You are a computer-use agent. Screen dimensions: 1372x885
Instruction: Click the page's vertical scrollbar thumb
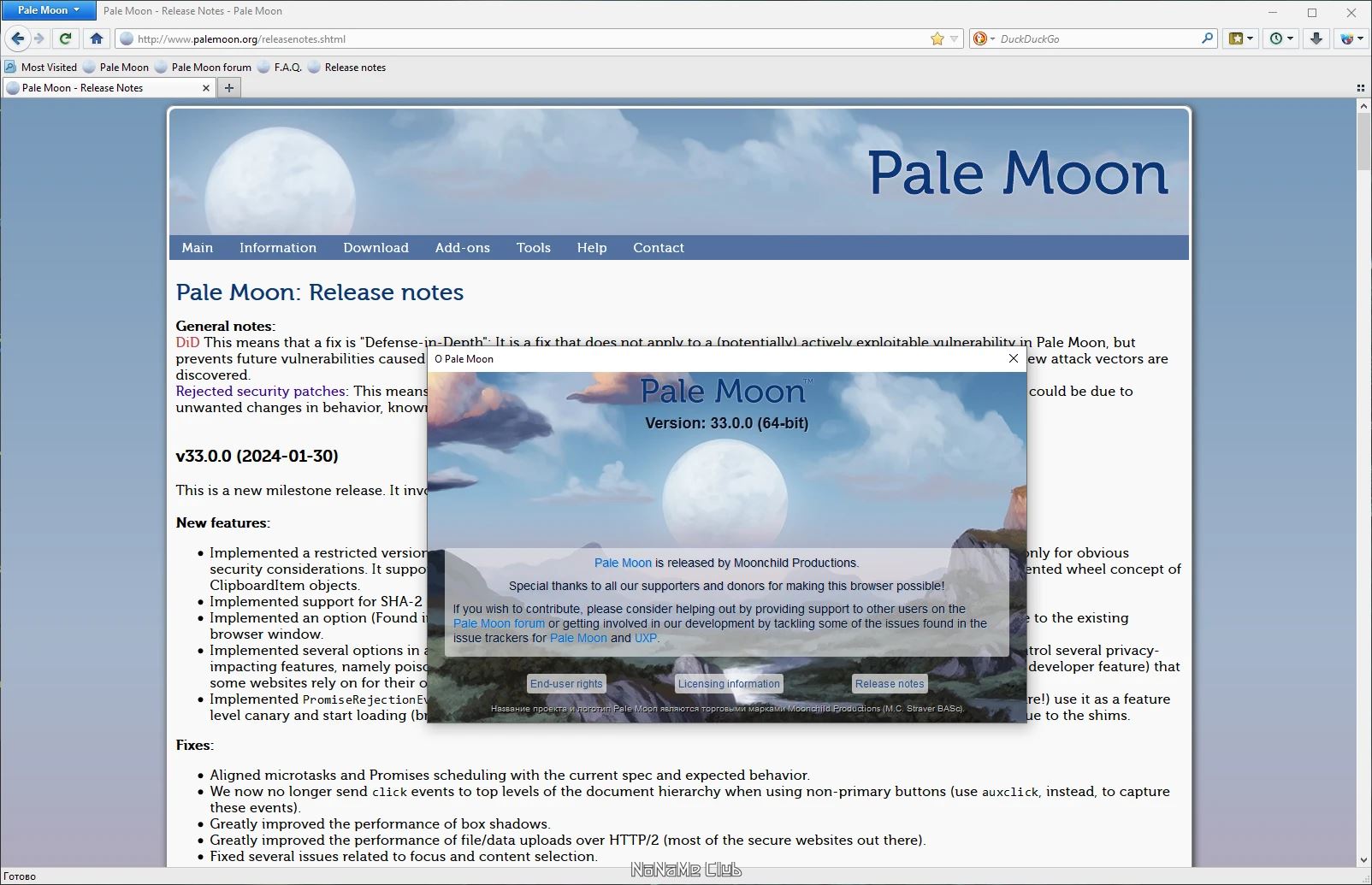click(1363, 142)
